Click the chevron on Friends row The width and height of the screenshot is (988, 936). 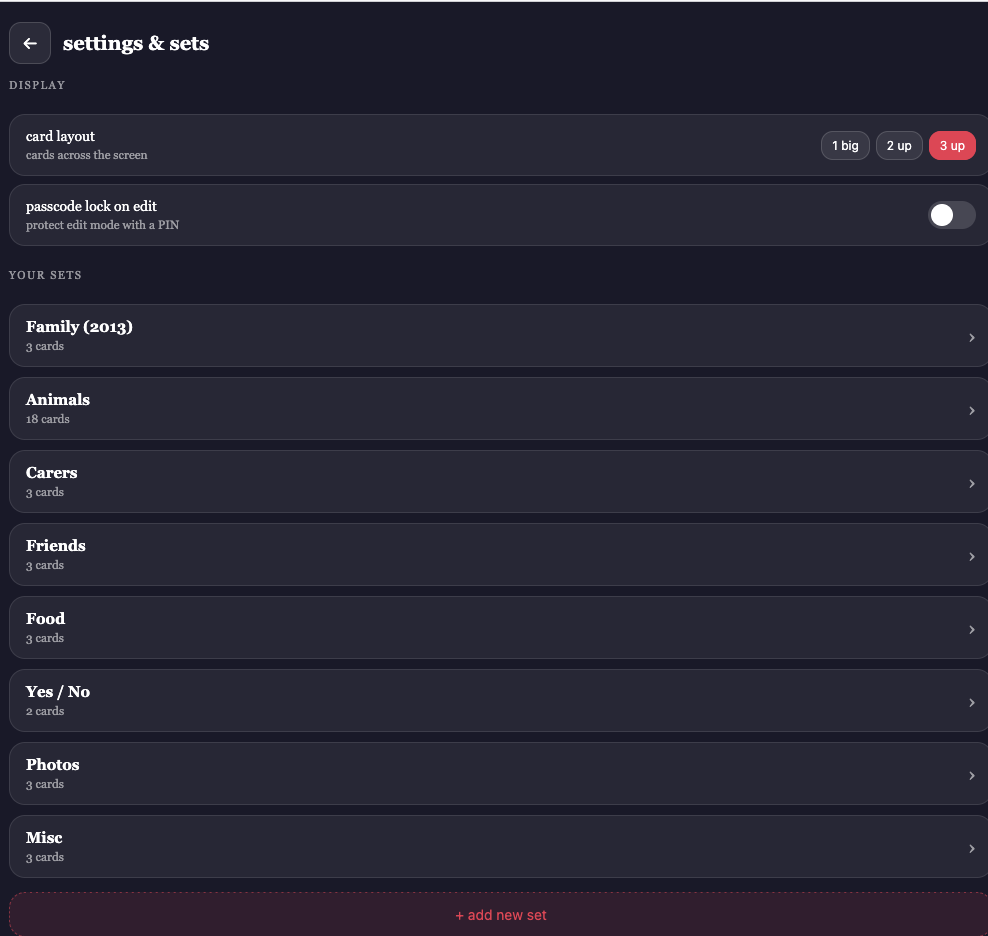[x=972, y=557]
